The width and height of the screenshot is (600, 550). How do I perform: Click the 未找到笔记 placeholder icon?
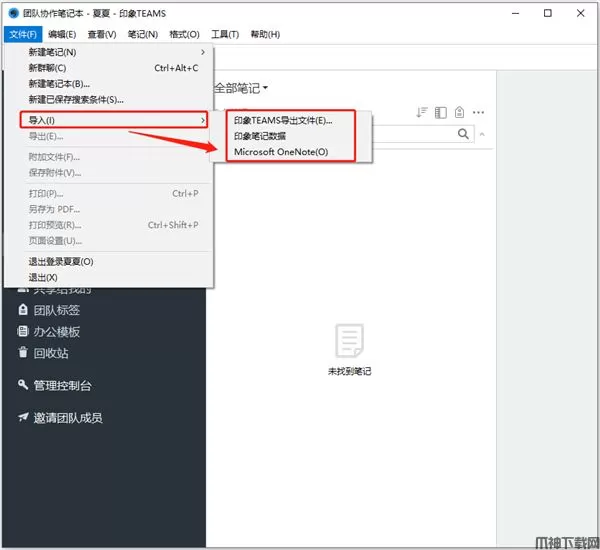[x=349, y=340]
